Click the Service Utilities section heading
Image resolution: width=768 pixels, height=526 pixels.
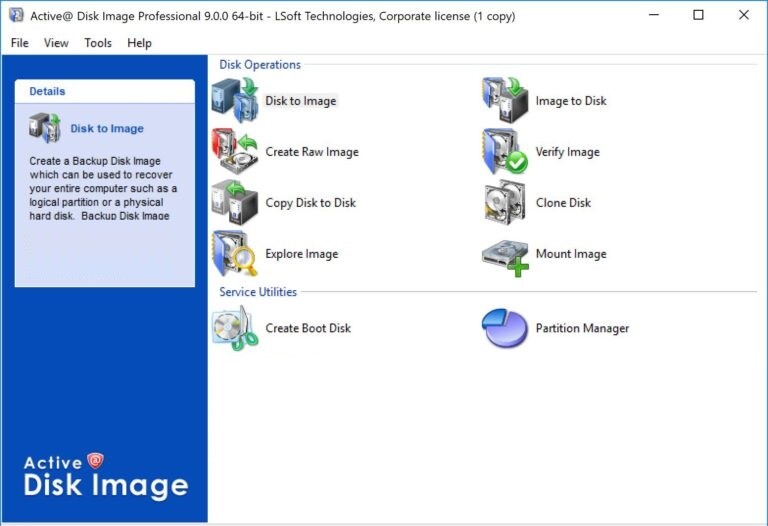point(258,292)
